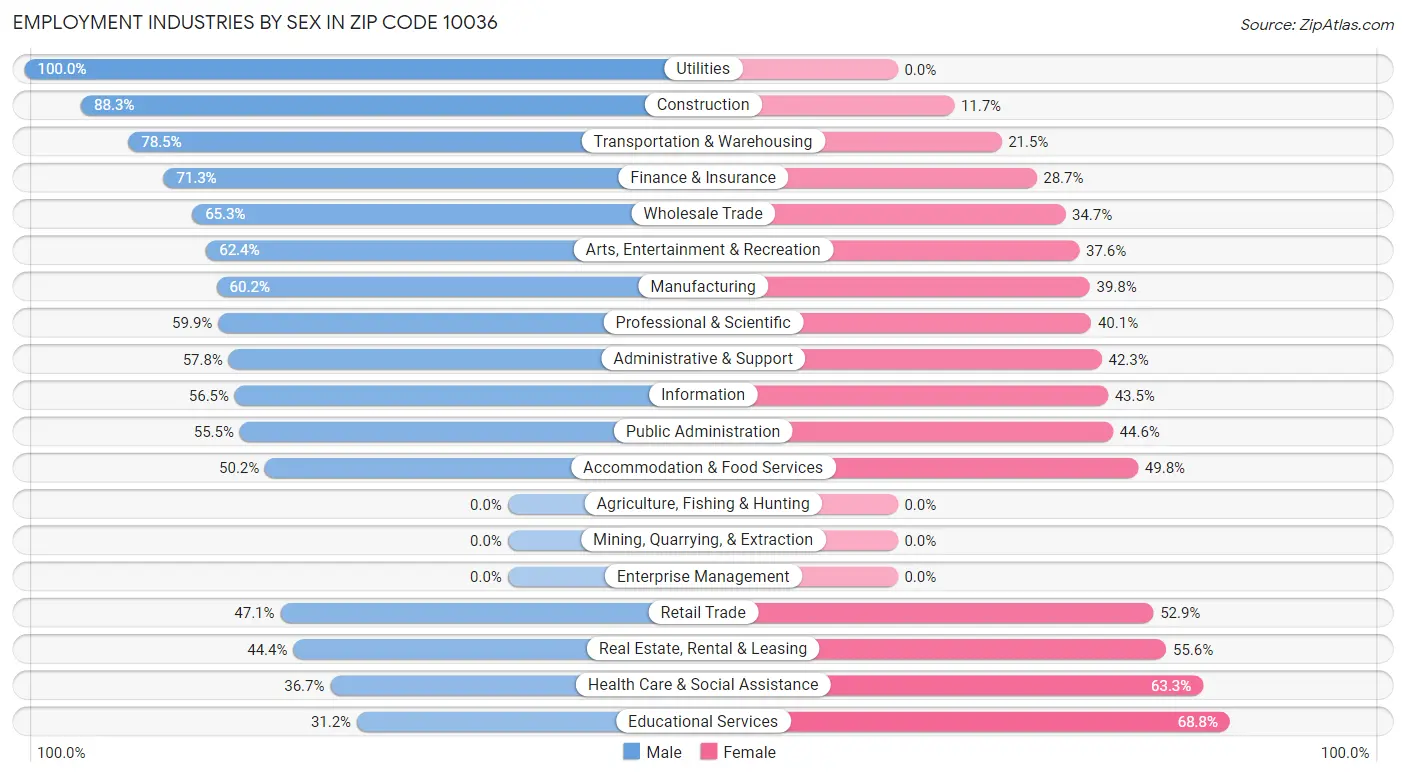Click the Arts, Entertainment & Recreation label

(x=703, y=250)
